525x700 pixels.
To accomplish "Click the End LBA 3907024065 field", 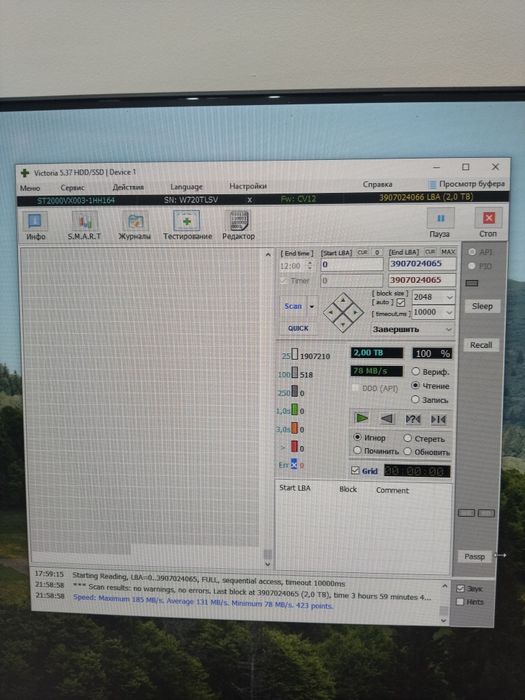I will click(x=422, y=264).
